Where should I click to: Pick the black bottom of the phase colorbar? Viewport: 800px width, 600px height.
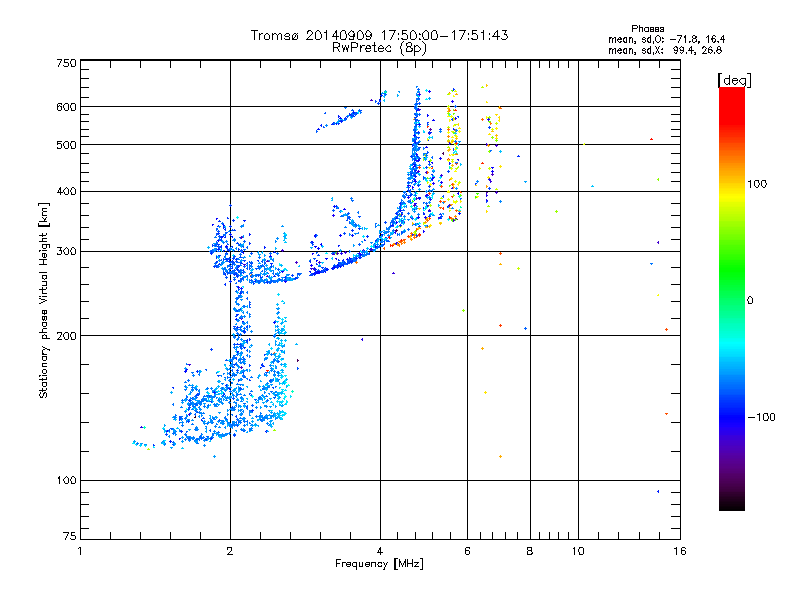[732, 505]
